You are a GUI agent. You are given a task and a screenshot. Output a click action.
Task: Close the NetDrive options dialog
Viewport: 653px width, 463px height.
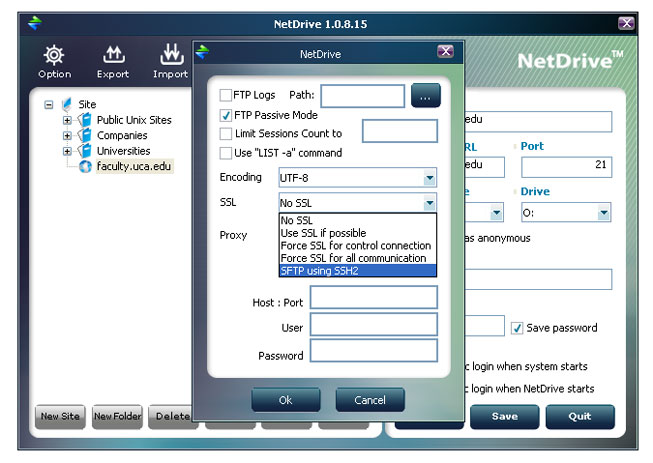pos(446,51)
